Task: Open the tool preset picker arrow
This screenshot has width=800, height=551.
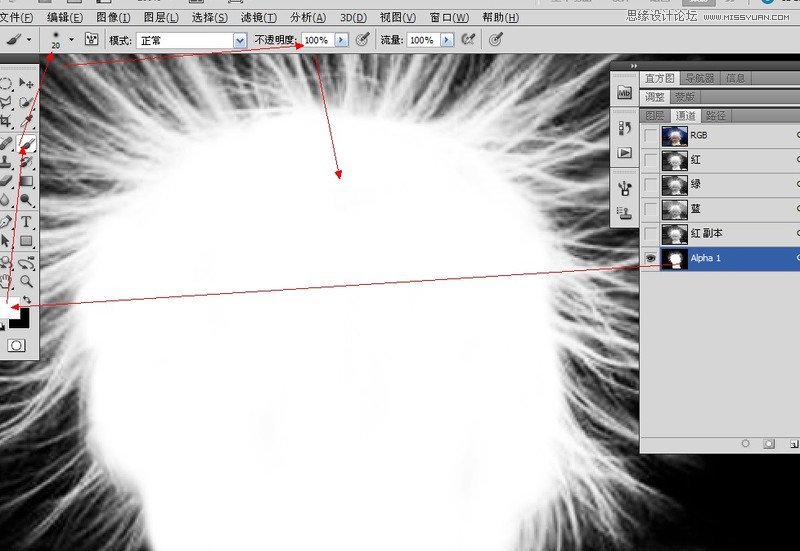Action: tap(29, 40)
